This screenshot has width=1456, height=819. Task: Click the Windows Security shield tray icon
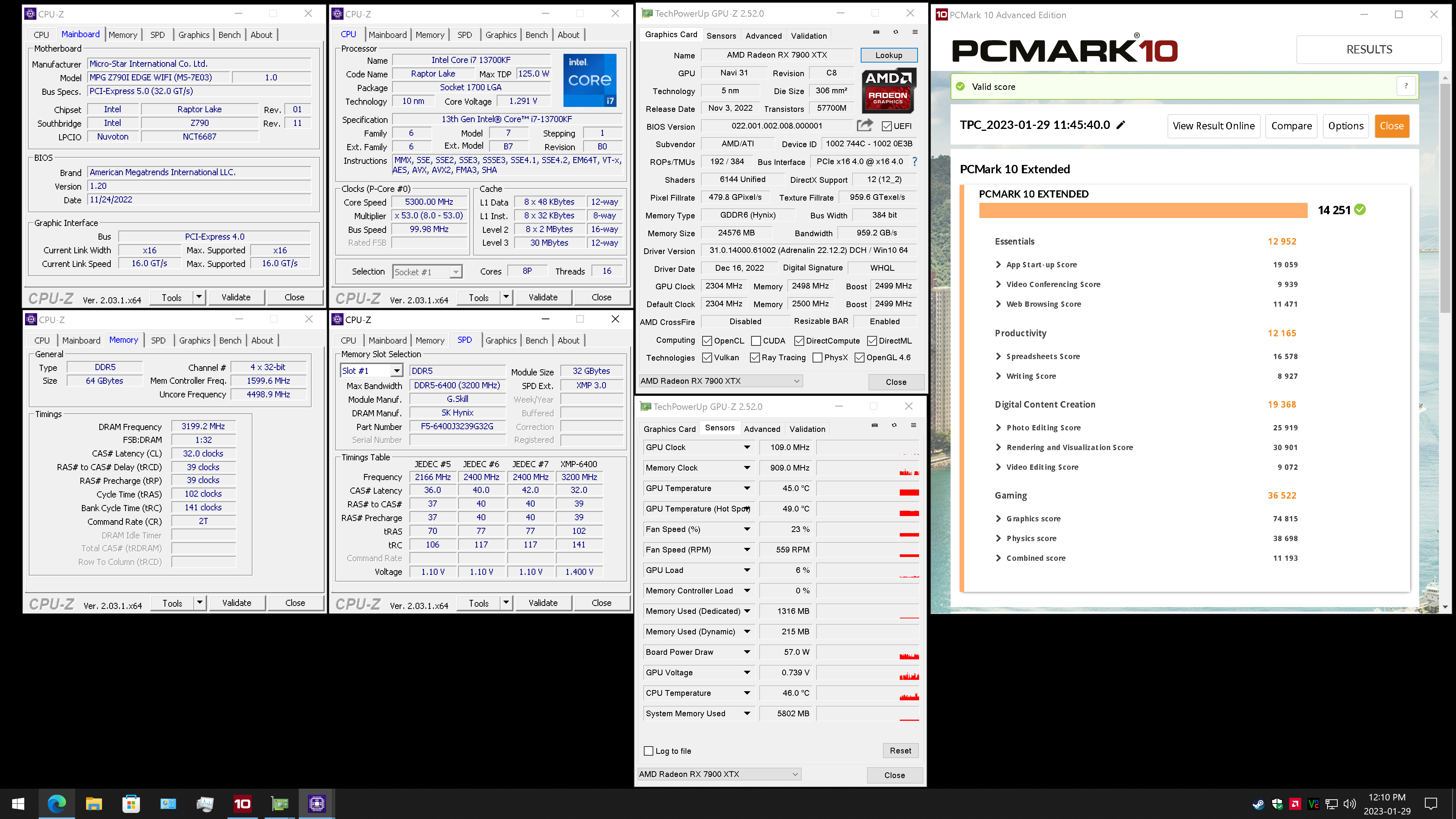[x=1277, y=804]
